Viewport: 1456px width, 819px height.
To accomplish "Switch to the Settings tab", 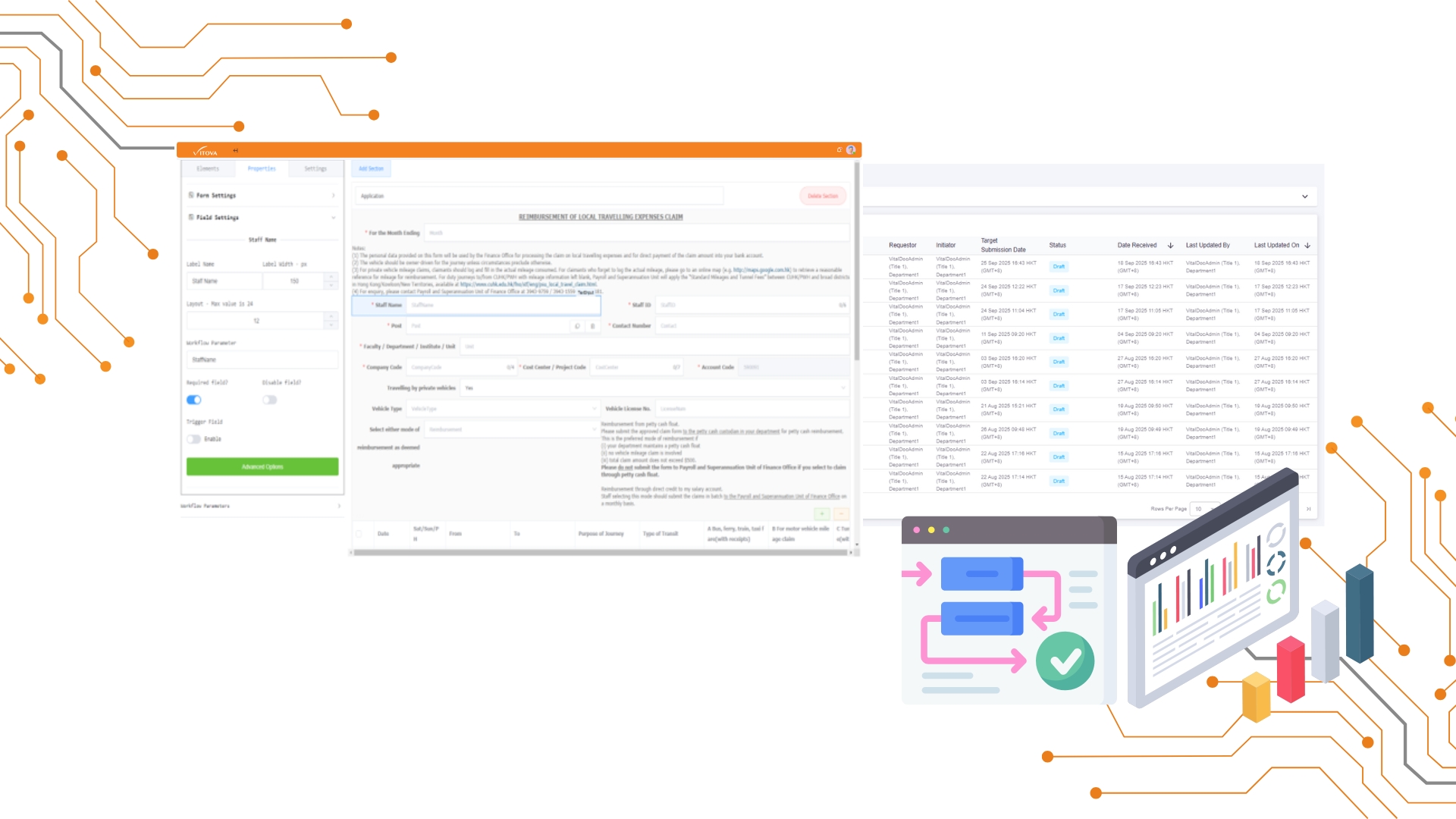I will click(315, 169).
